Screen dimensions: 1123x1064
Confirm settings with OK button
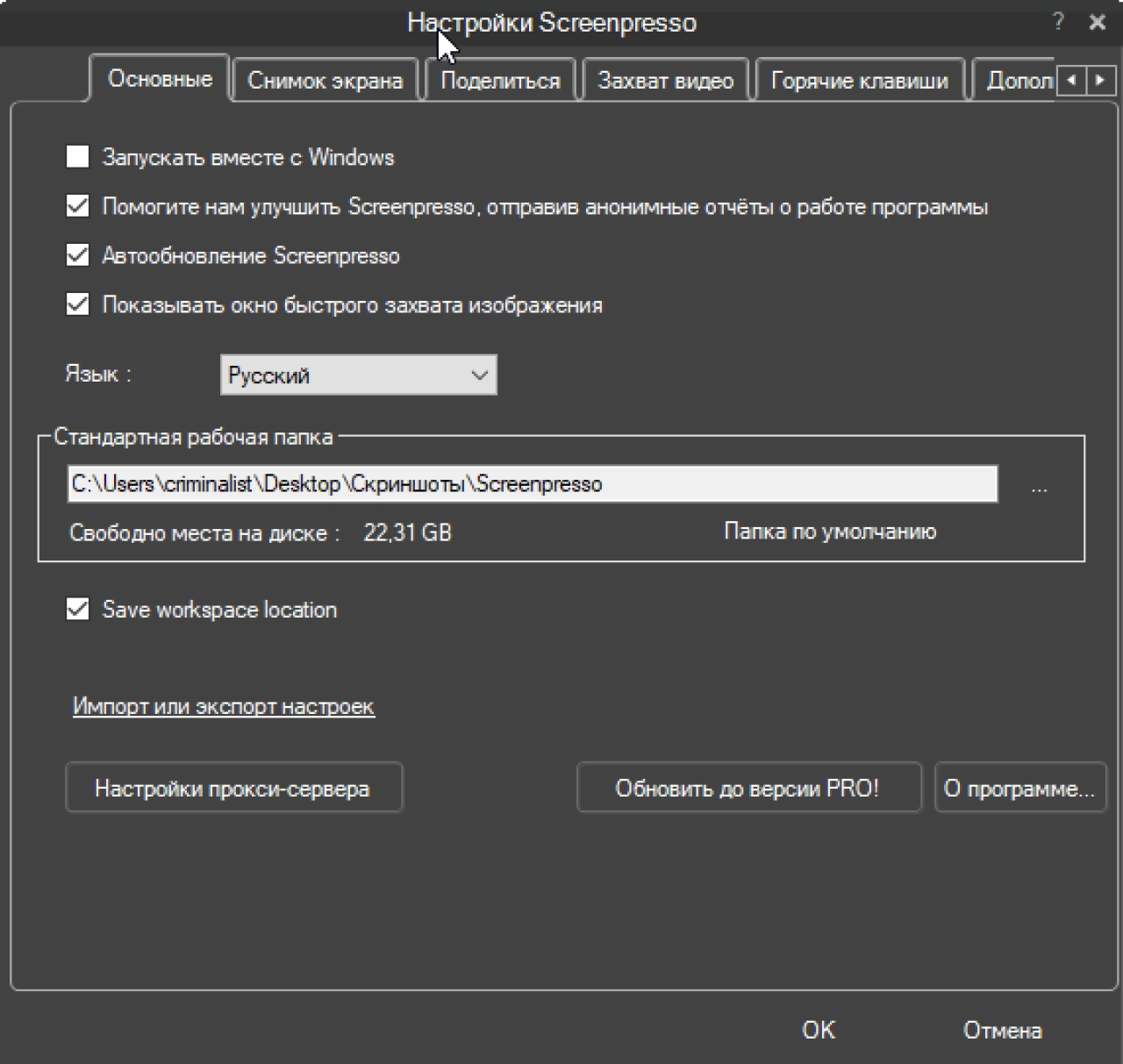[x=819, y=1030]
